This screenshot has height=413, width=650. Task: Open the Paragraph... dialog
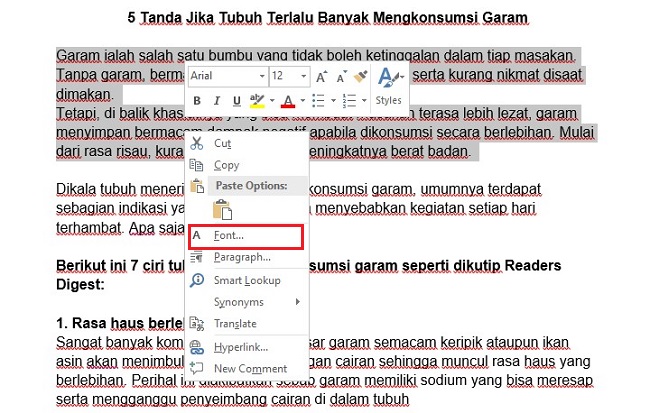(x=242, y=257)
